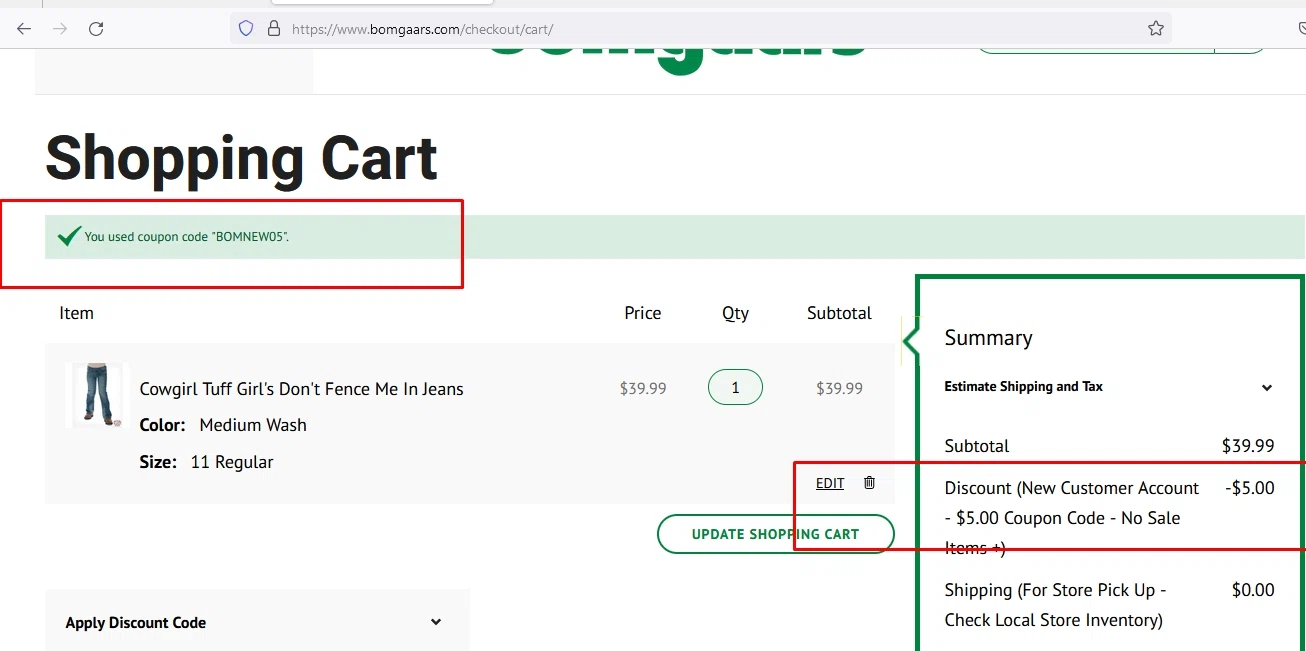The height and width of the screenshot is (651, 1306).
Task: View site security via the padlock icon
Action: point(274,29)
